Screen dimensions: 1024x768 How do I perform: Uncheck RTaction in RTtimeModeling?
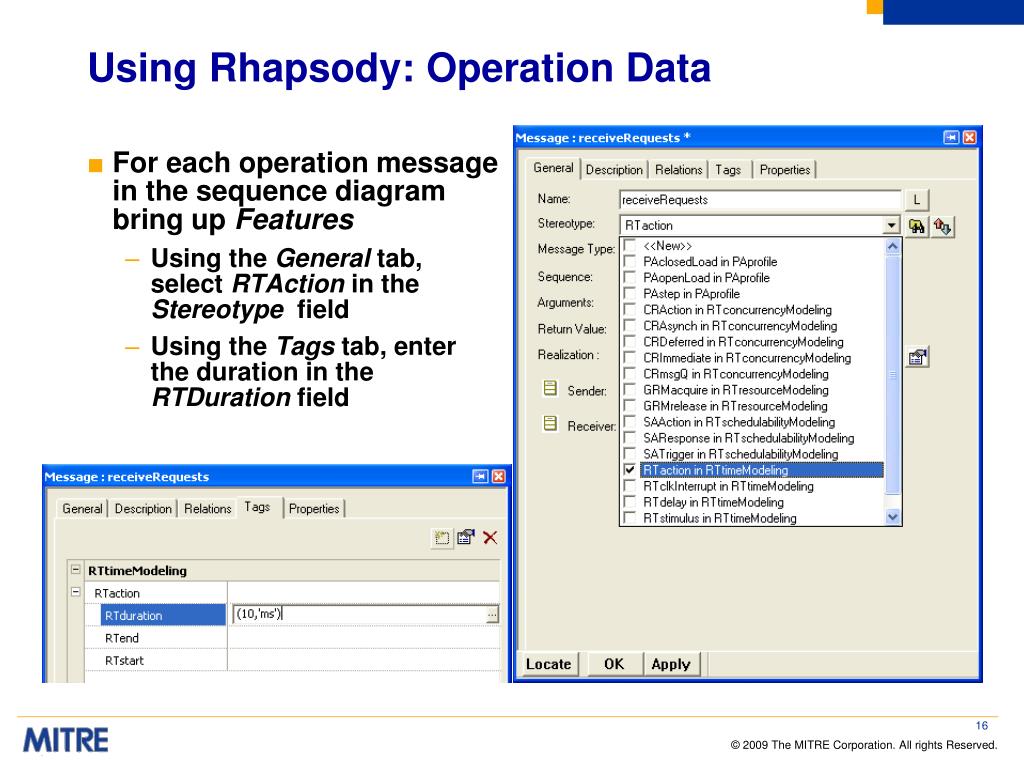point(630,470)
